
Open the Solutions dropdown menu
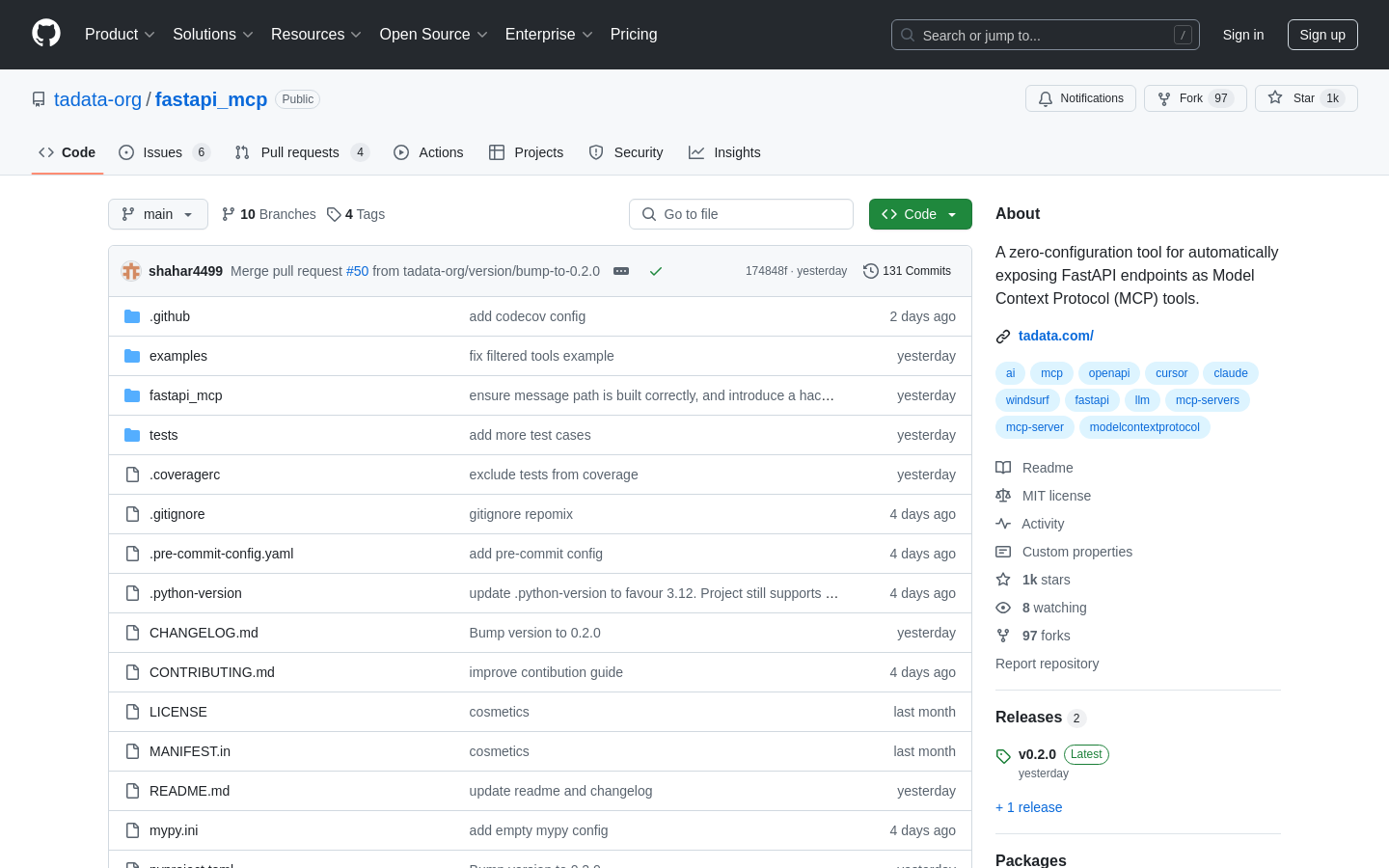pyautogui.click(x=213, y=34)
